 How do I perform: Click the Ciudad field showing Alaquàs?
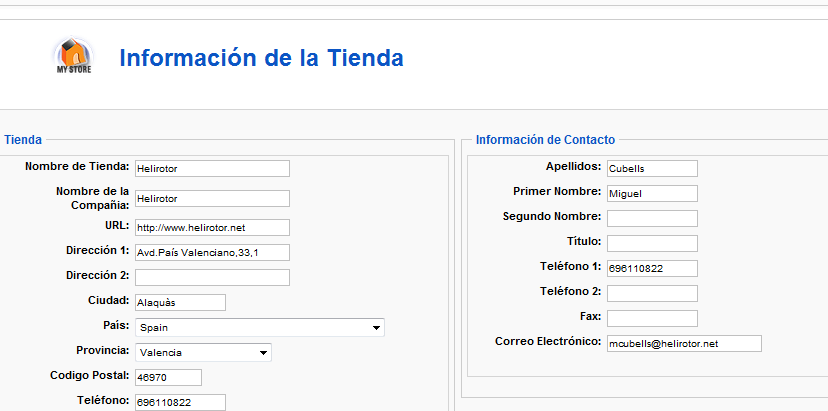[181, 303]
